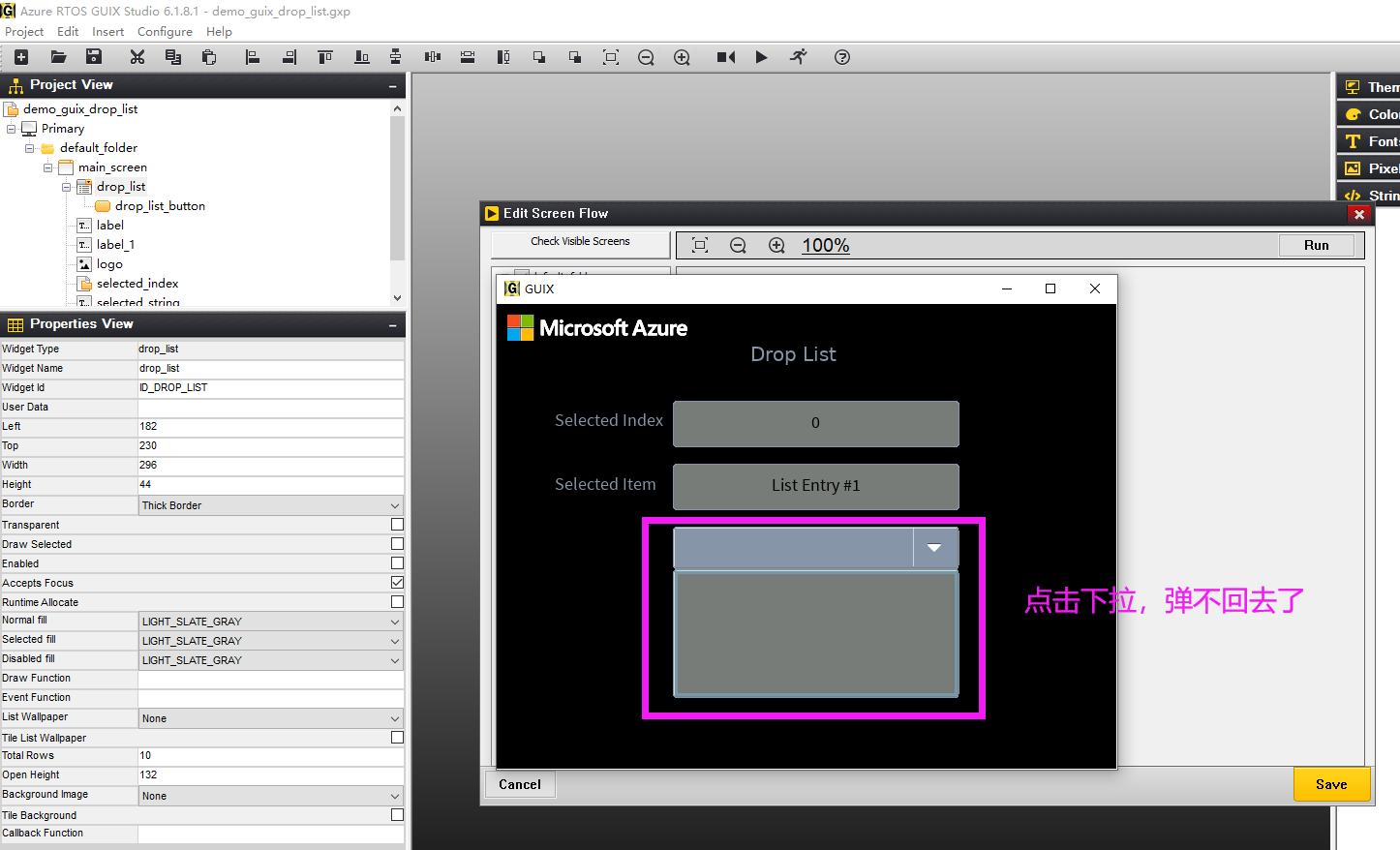Click the equal height toolbar icon
This screenshot has width=1400, height=850.
(x=503, y=57)
